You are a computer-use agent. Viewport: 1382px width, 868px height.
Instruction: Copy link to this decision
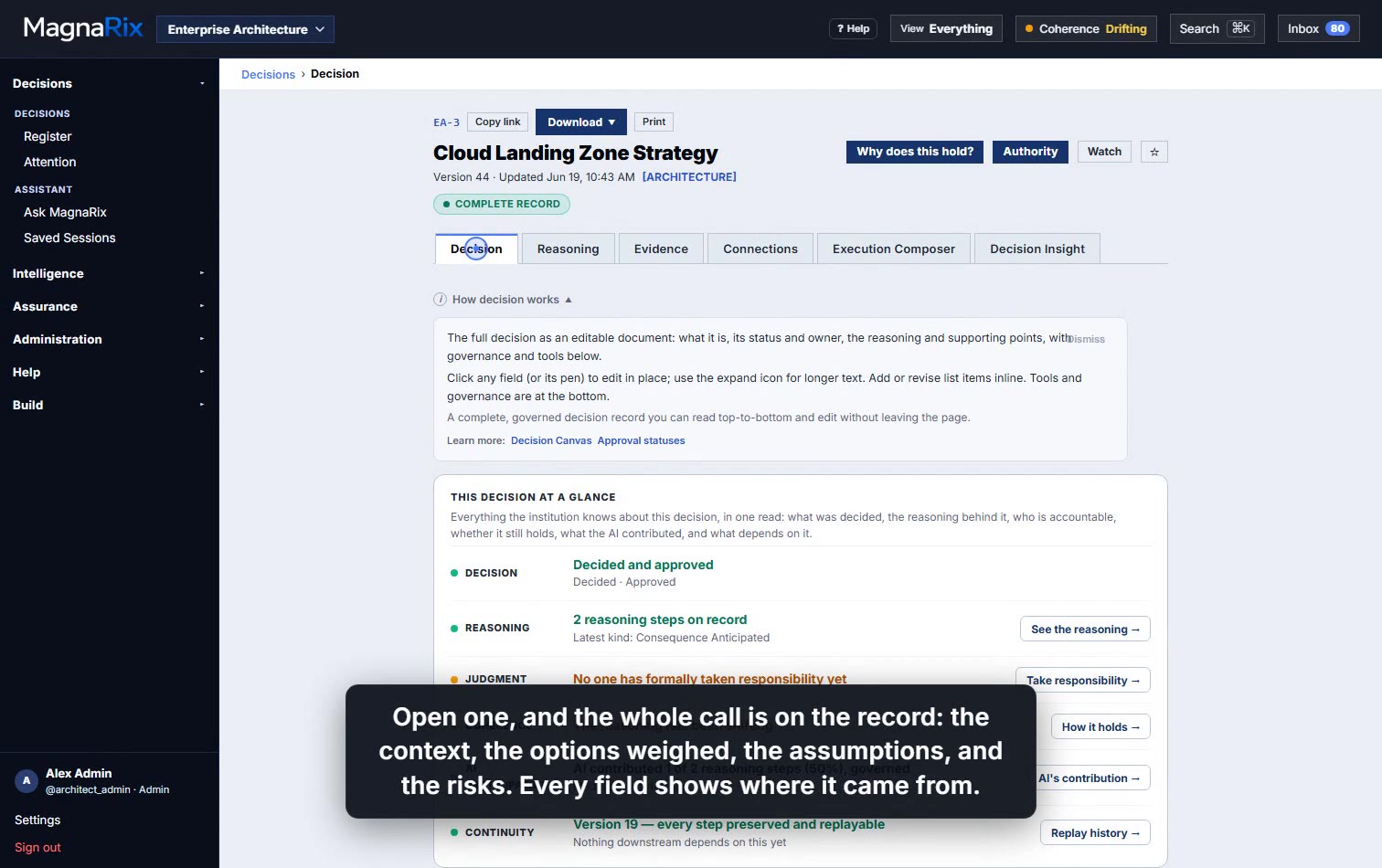497,122
